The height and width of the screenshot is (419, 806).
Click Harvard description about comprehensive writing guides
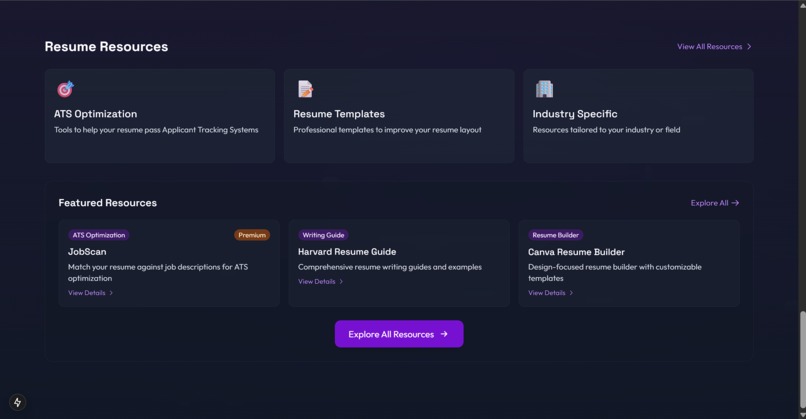[x=390, y=267]
